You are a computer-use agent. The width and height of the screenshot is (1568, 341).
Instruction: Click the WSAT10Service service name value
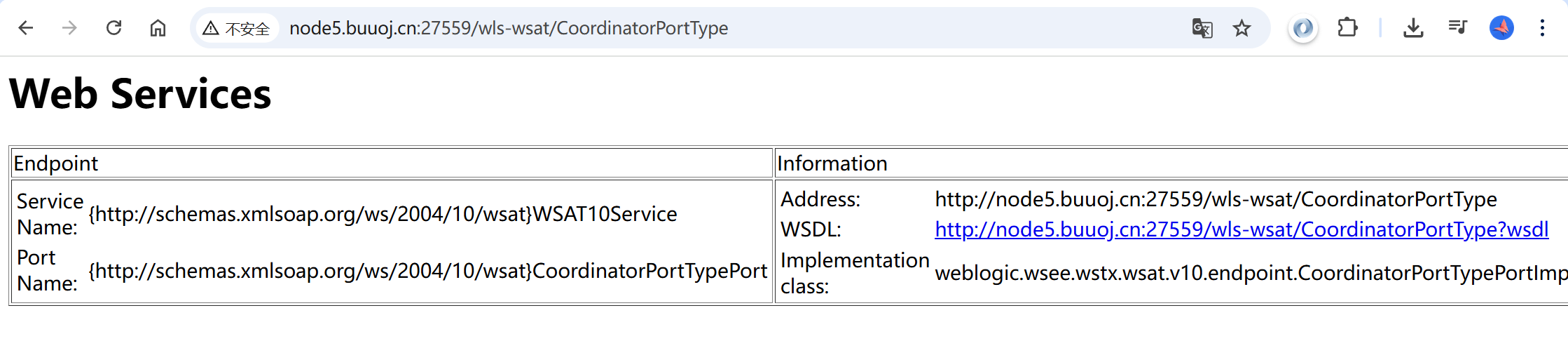383,214
